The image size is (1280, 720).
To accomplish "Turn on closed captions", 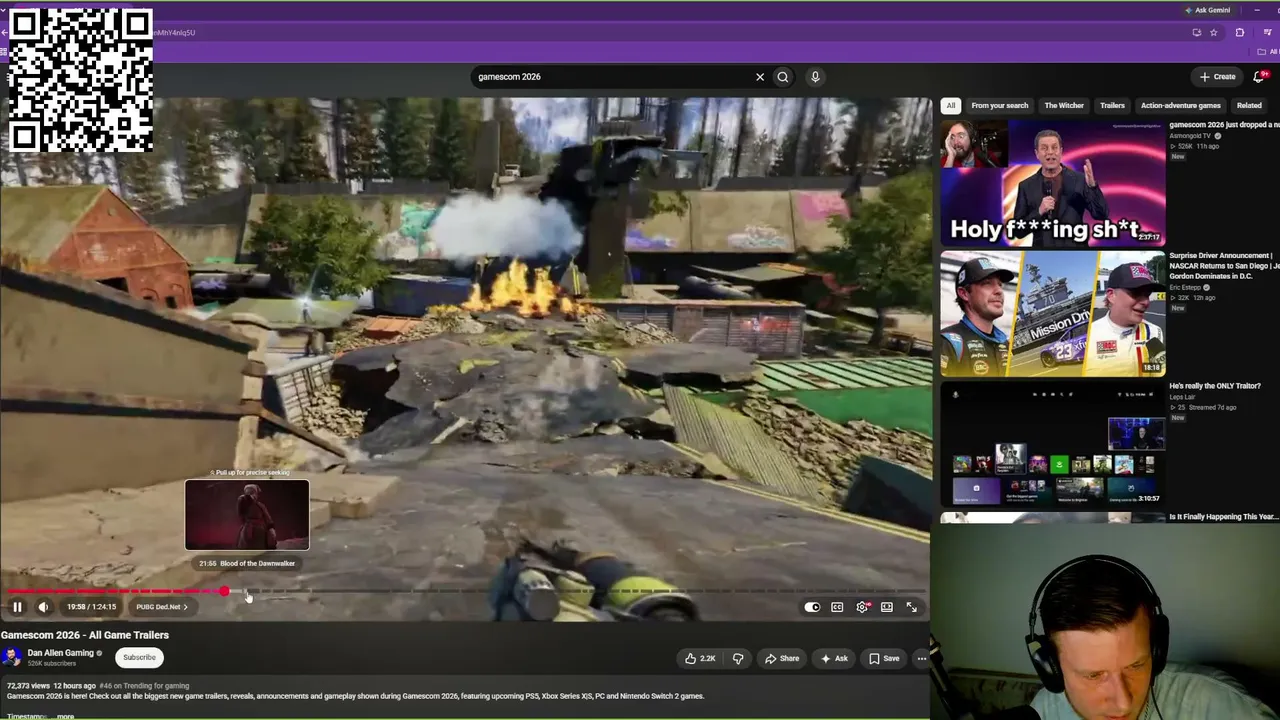I will [x=837, y=607].
